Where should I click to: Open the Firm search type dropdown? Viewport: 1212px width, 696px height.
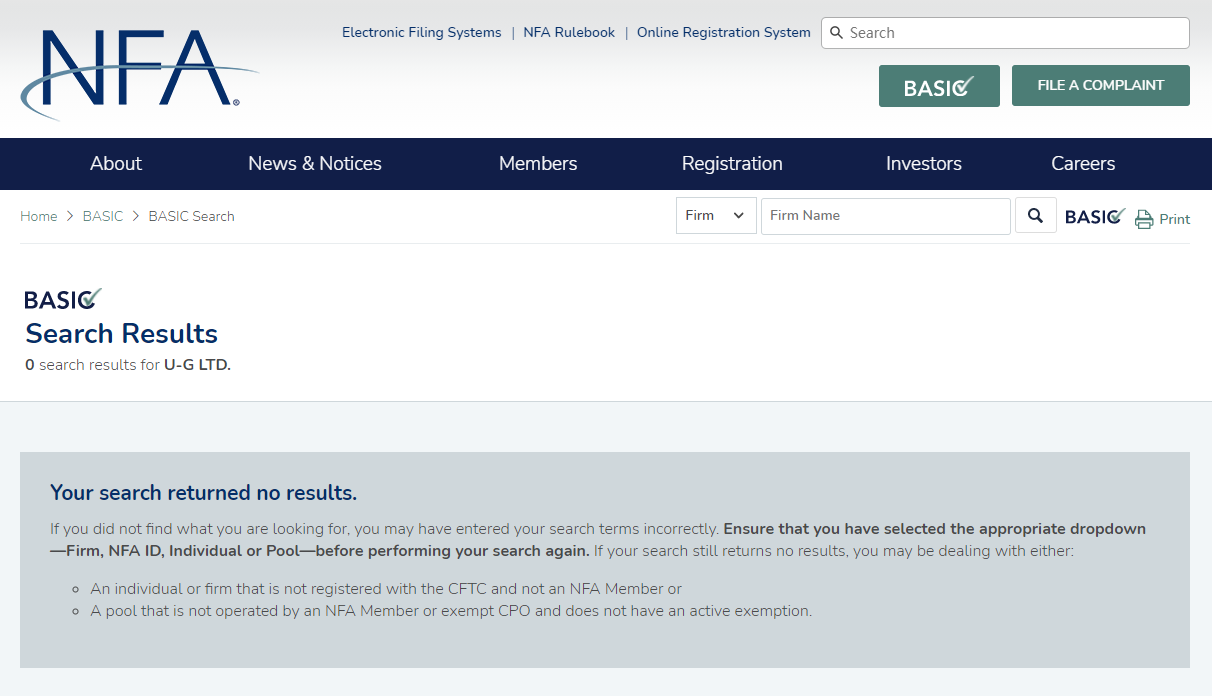pos(716,215)
